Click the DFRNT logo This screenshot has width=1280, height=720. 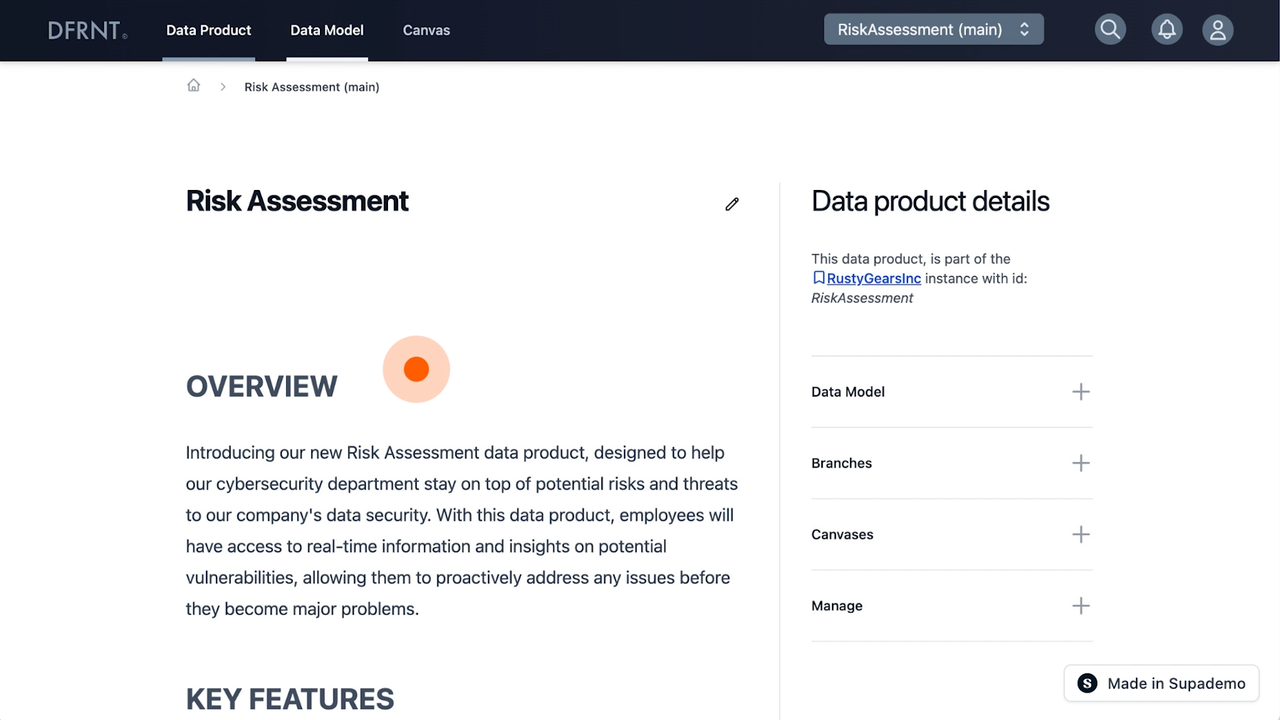point(86,30)
